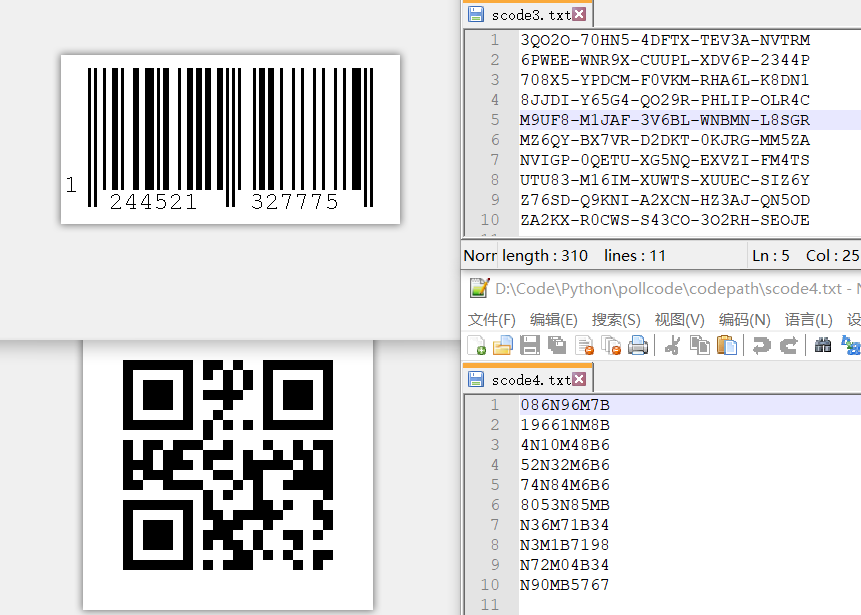Click the line Z76SD-Q9KNI-A2XCN-HZ3AJ-QN5OD

point(665,200)
